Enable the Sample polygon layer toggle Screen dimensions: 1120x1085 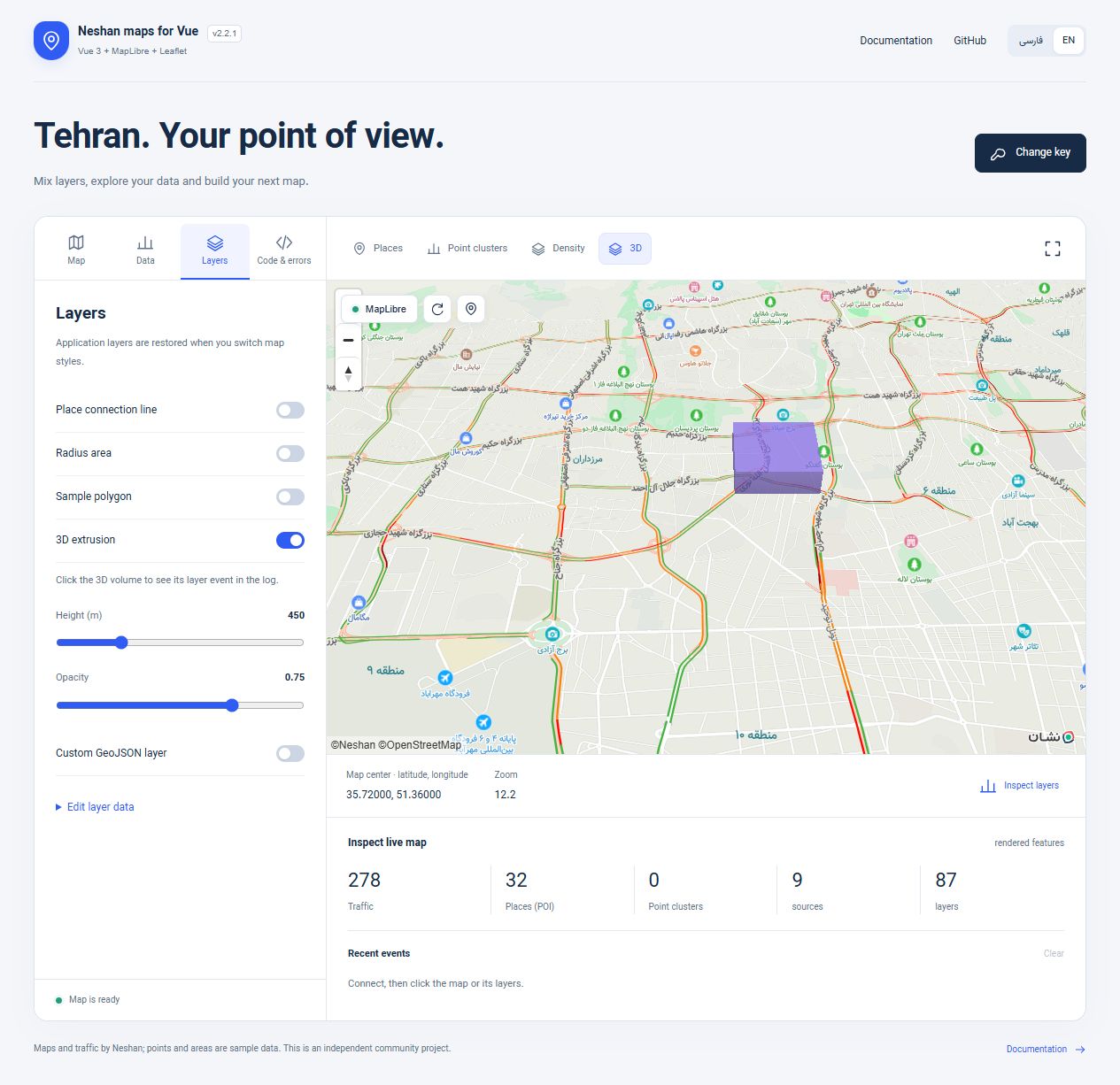[290, 496]
